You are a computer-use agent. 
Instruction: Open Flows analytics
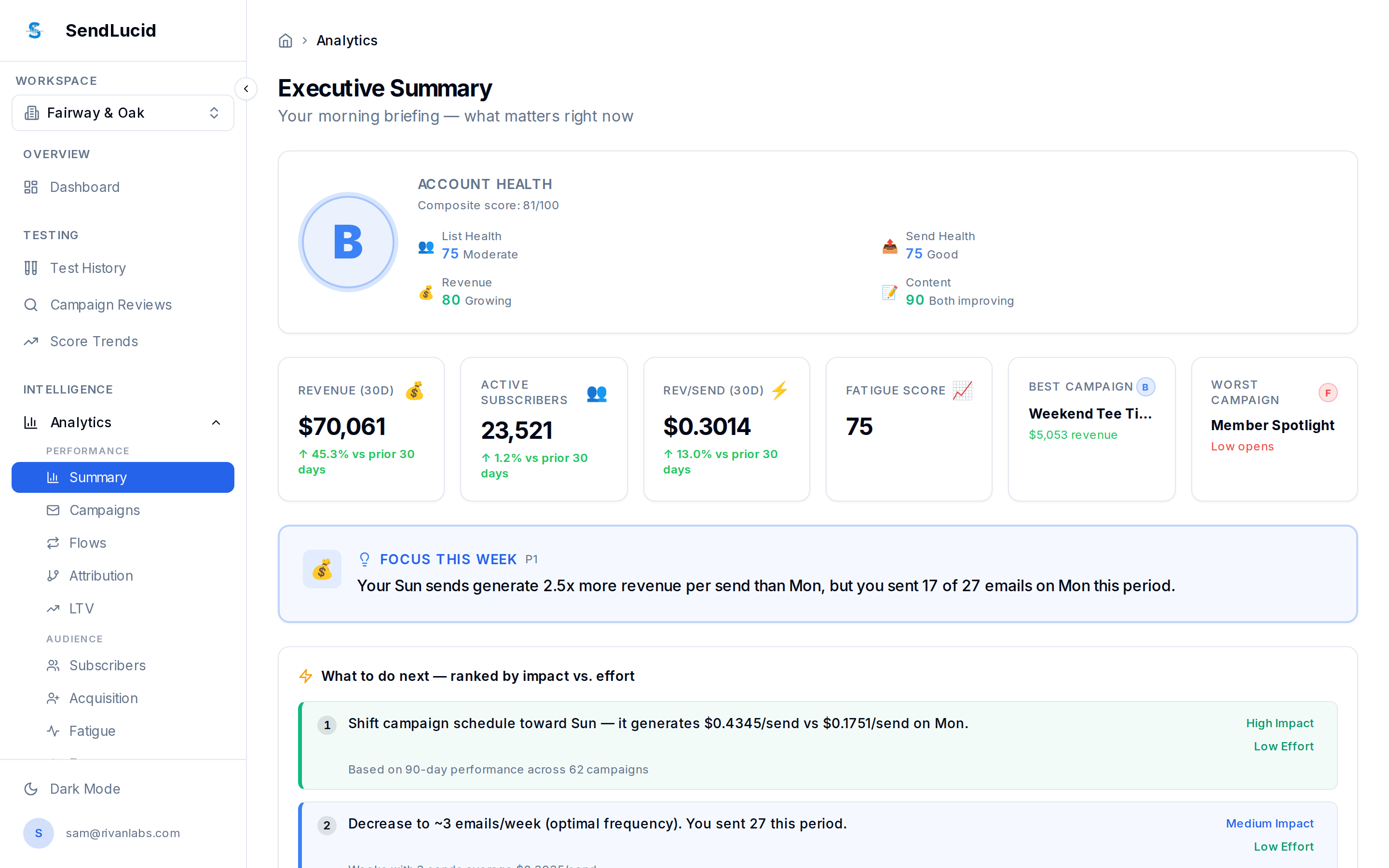point(123,543)
